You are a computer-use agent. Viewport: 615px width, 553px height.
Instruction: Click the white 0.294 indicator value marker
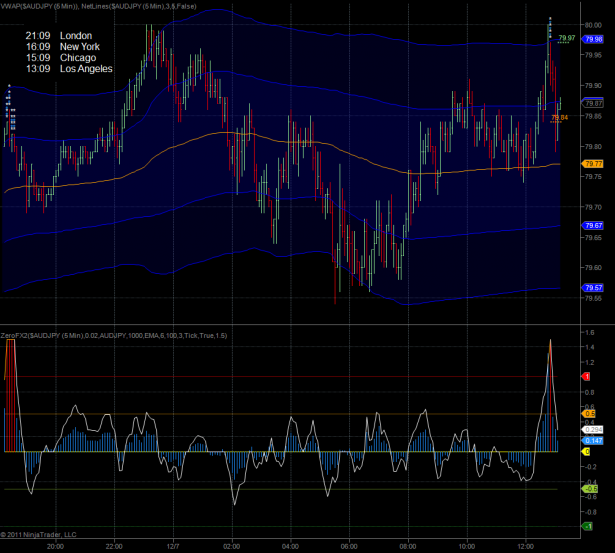(592, 428)
